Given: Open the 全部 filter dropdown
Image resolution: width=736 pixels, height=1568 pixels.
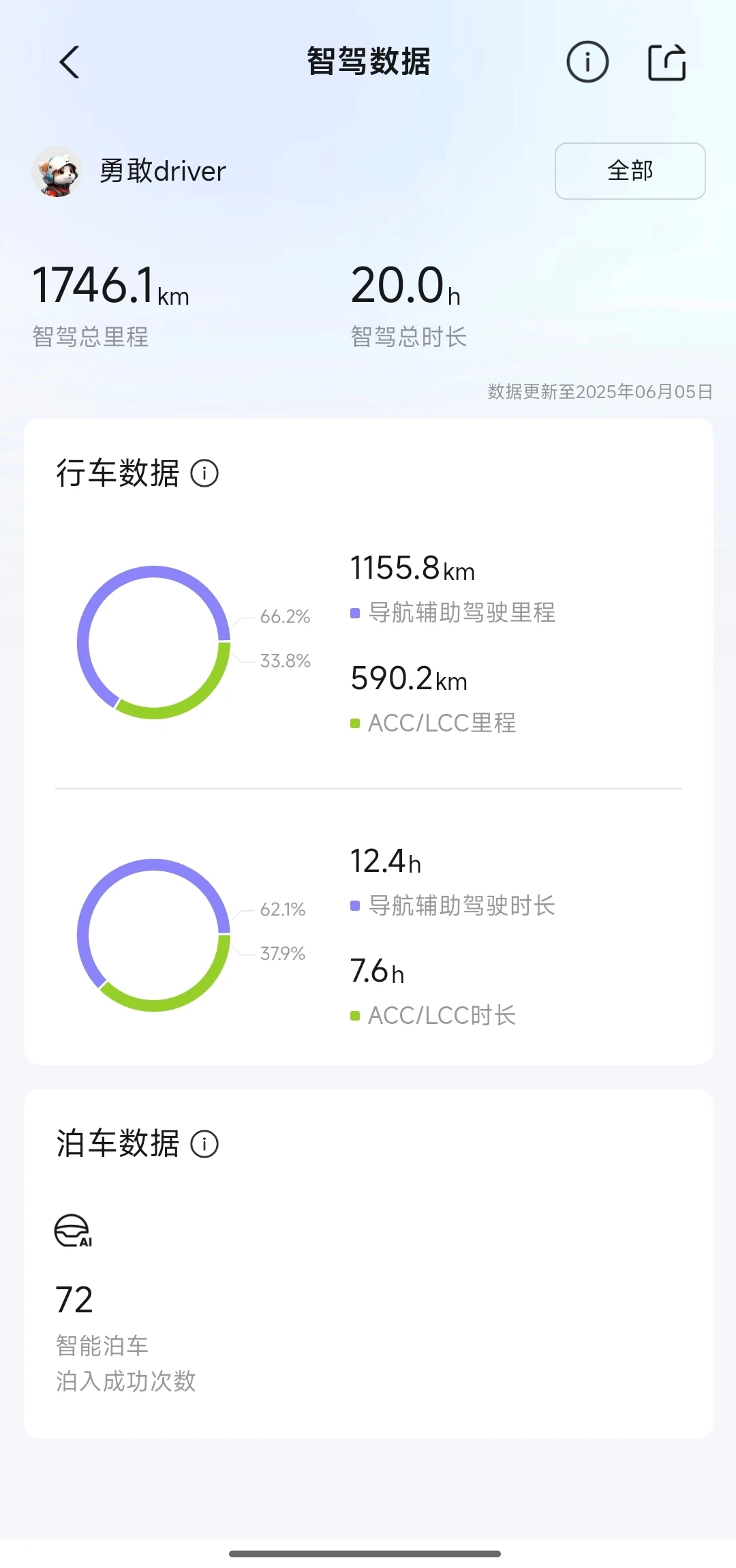Looking at the screenshot, I should (x=630, y=171).
